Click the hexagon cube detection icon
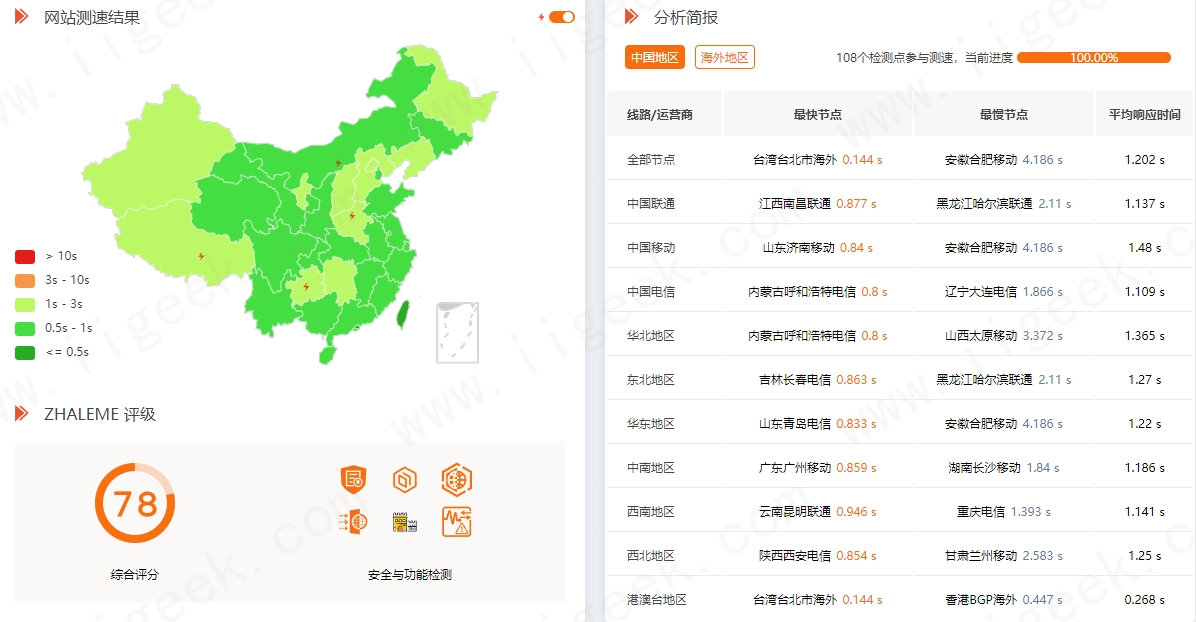The height and width of the screenshot is (622, 1196). tap(405, 479)
